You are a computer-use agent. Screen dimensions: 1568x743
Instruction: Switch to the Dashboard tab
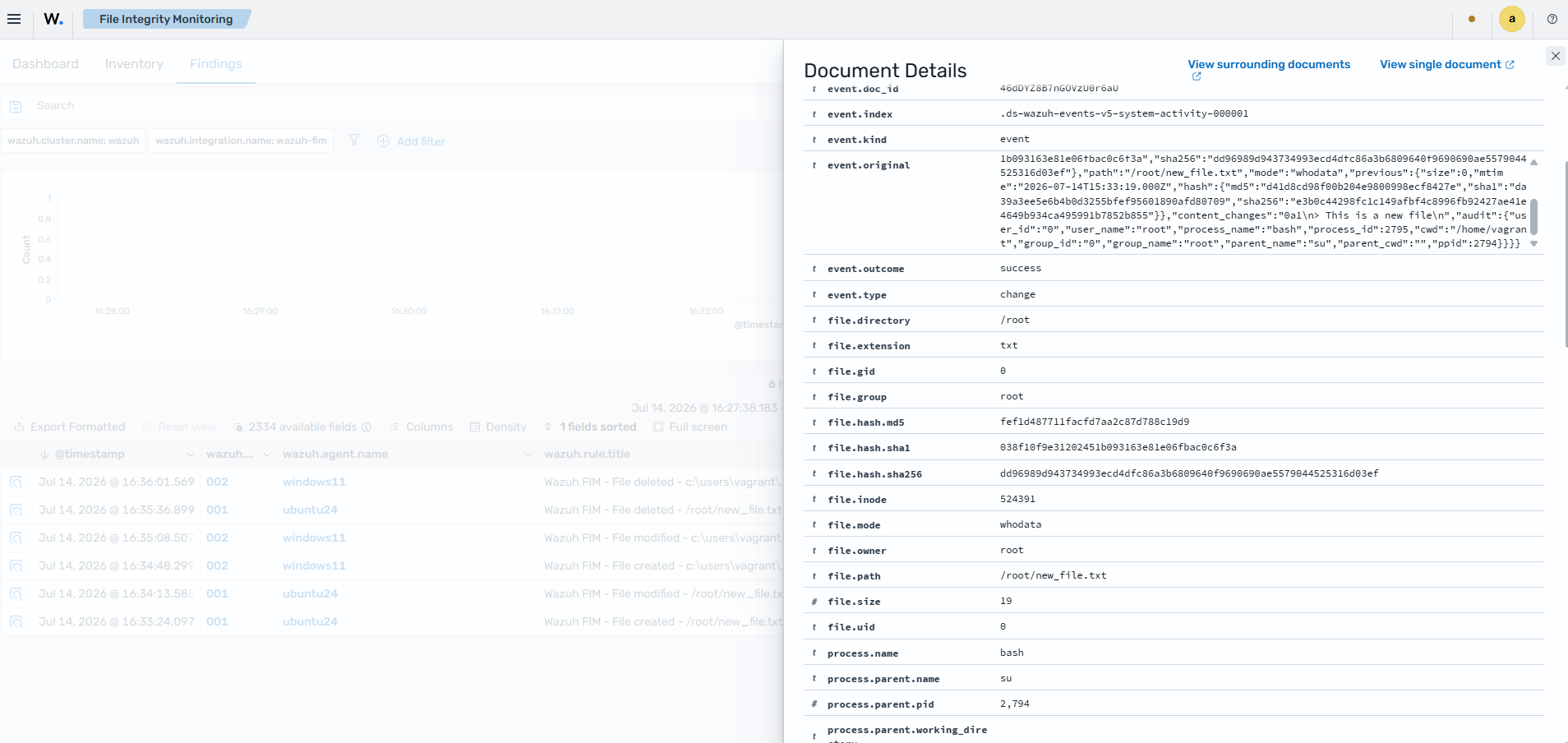coord(45,64)
